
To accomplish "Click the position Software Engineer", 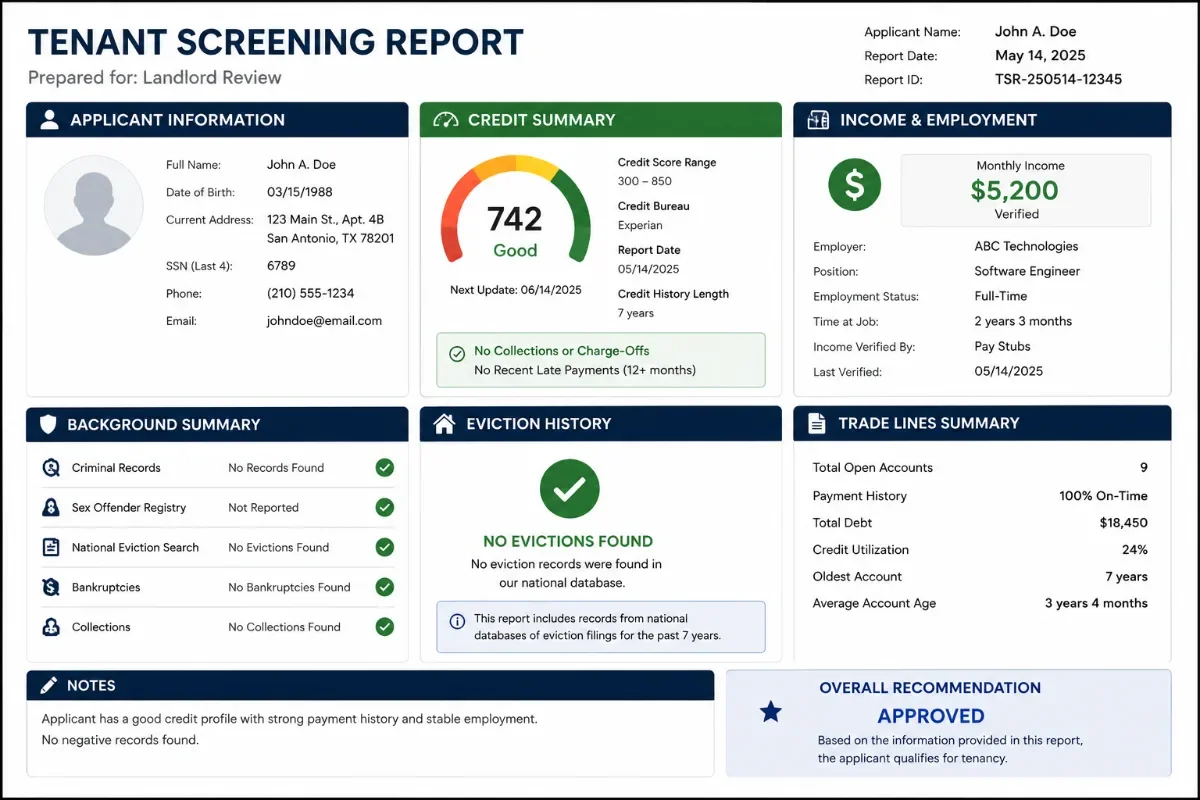I will (x=1027, y=271).
